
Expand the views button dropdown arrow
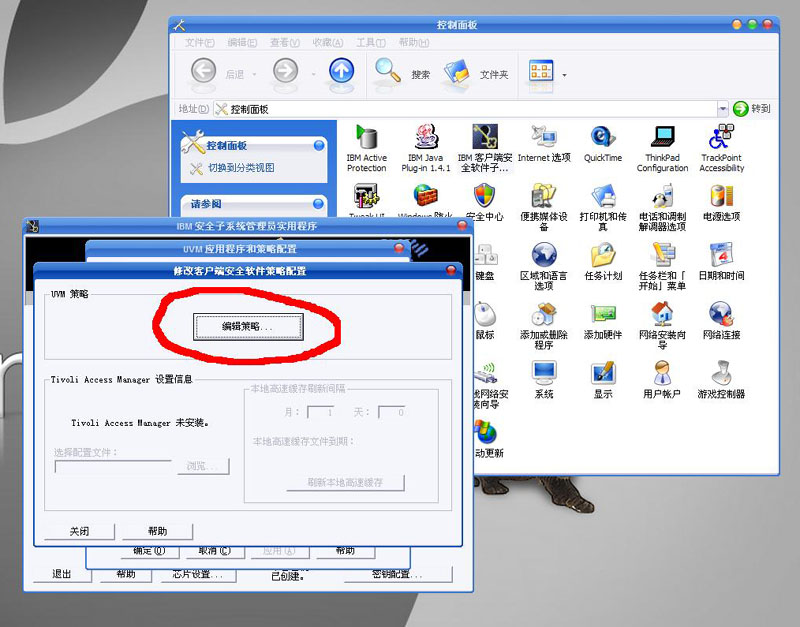coord(564,75)
